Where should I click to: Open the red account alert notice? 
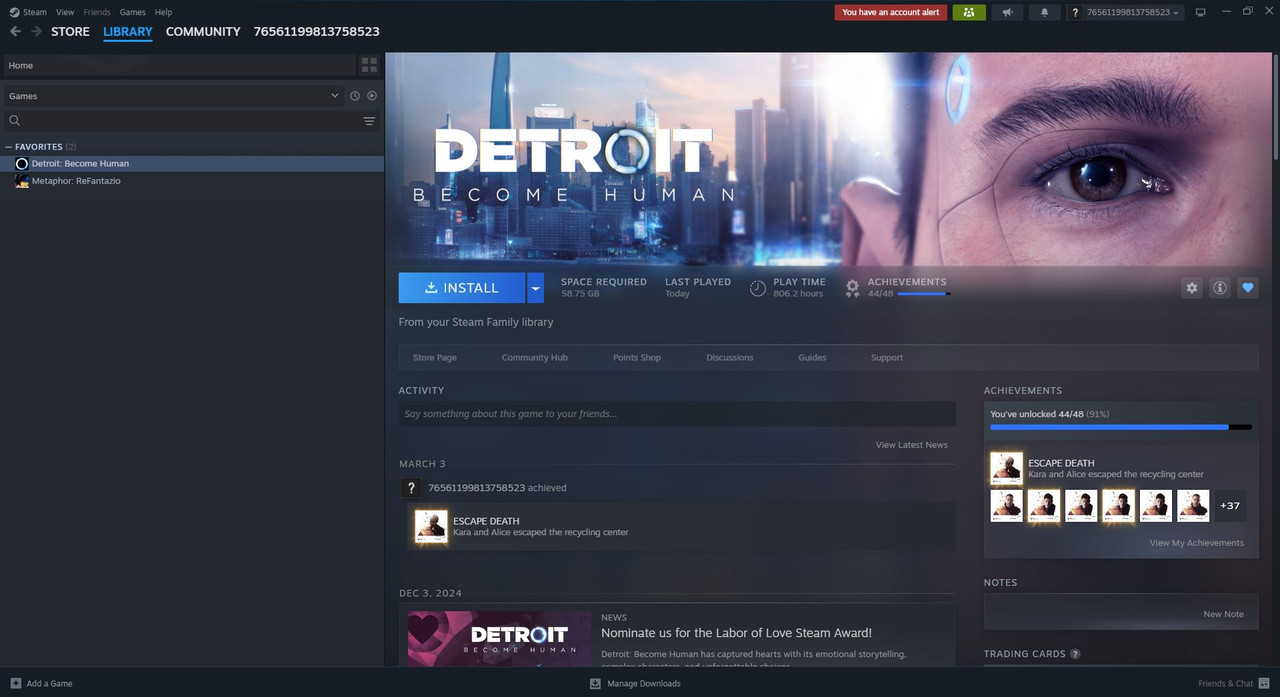tap(891, 12)
